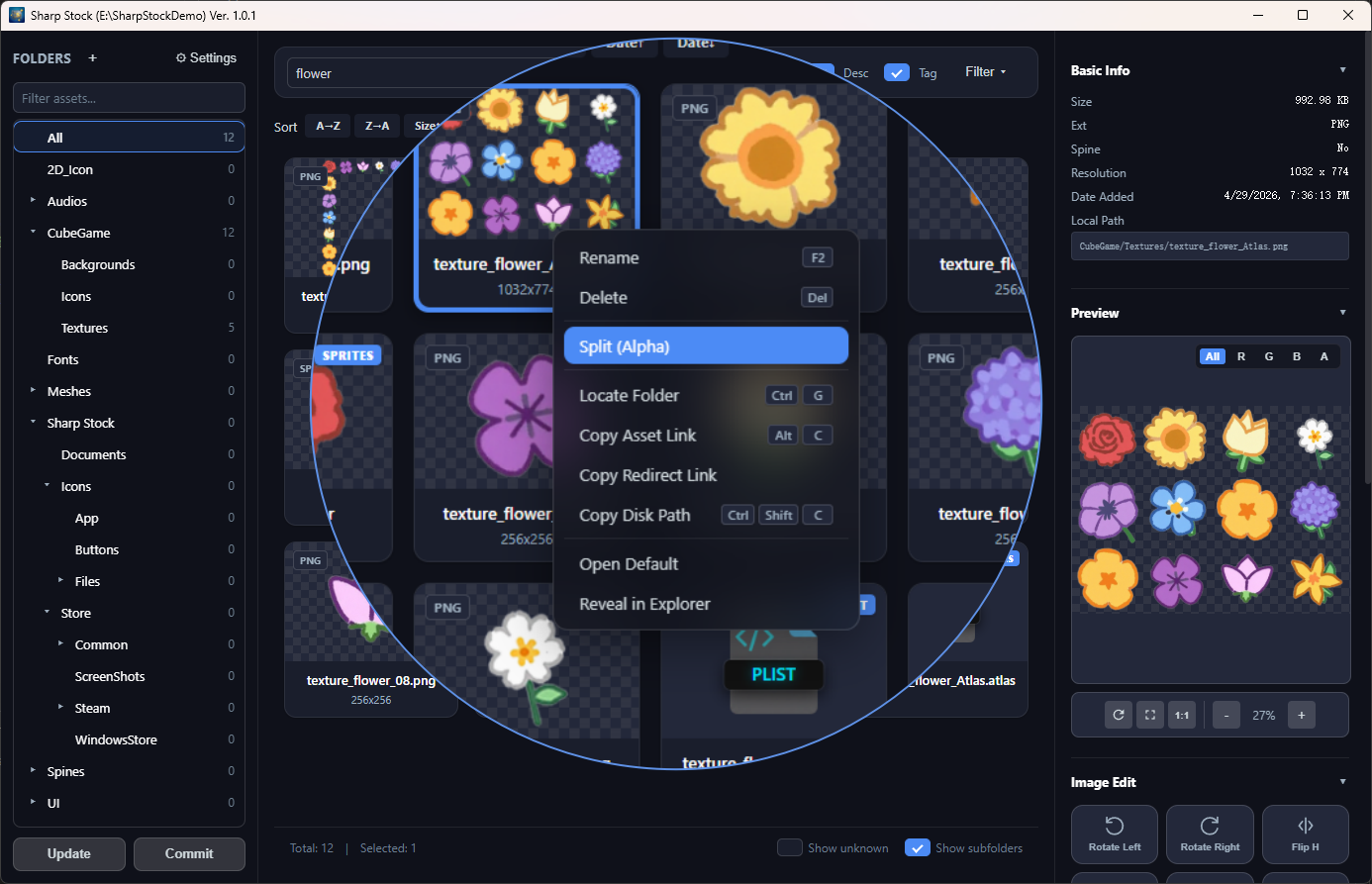This screenshot has height=884, width=1372.
Task: Disable Show subfolders checkbox
Action: click(x=918, y=847)
